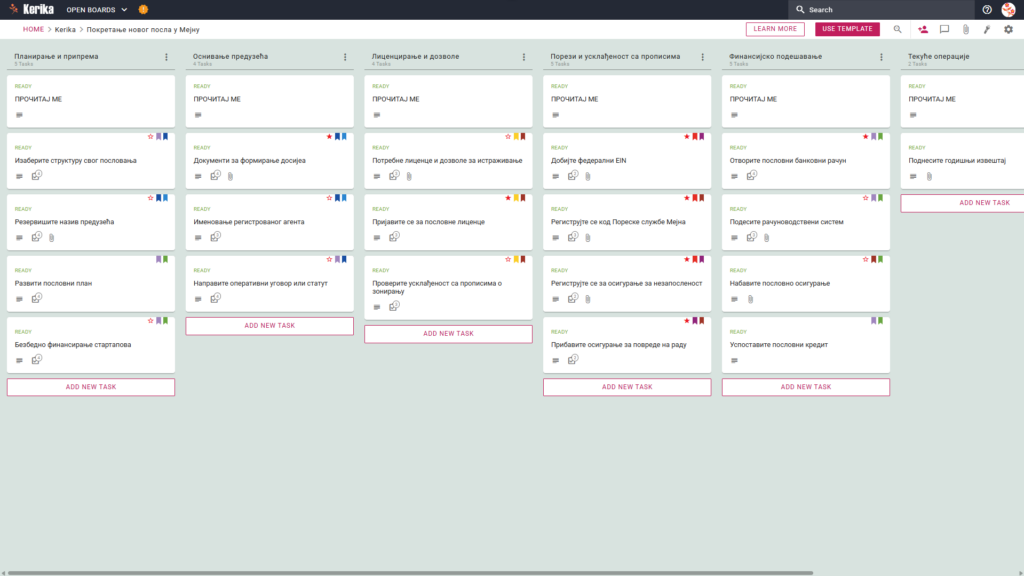
Task: Open the add team member icon
Action: [x=923, y=29]
